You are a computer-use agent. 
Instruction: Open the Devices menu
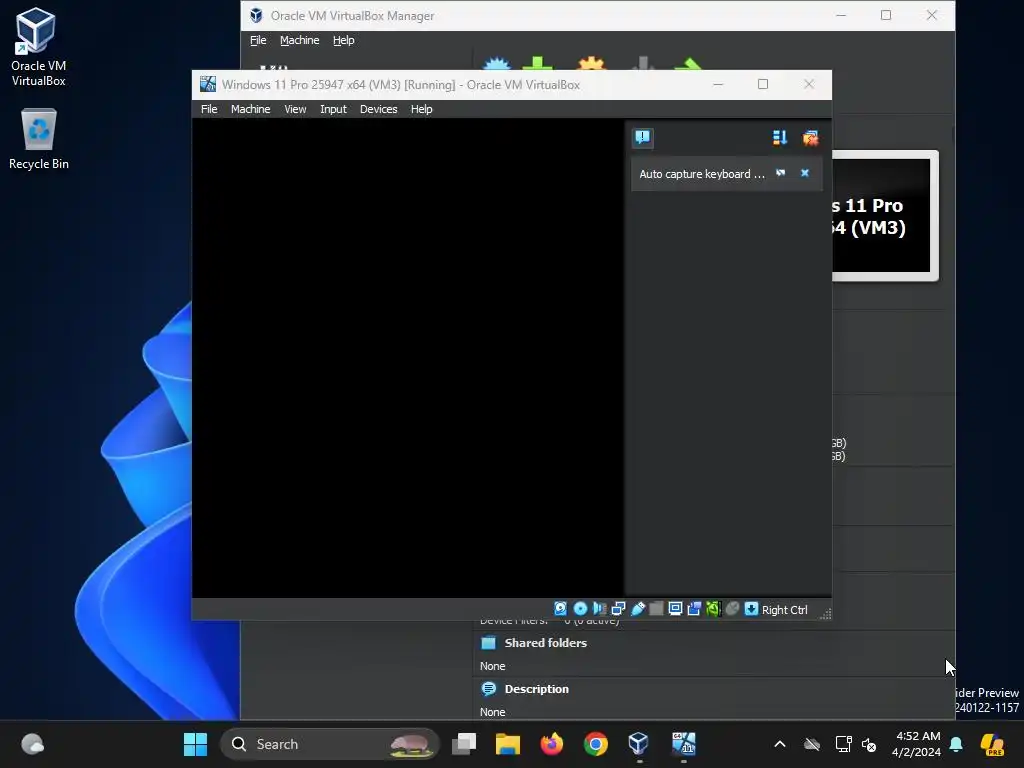point(378,109)
